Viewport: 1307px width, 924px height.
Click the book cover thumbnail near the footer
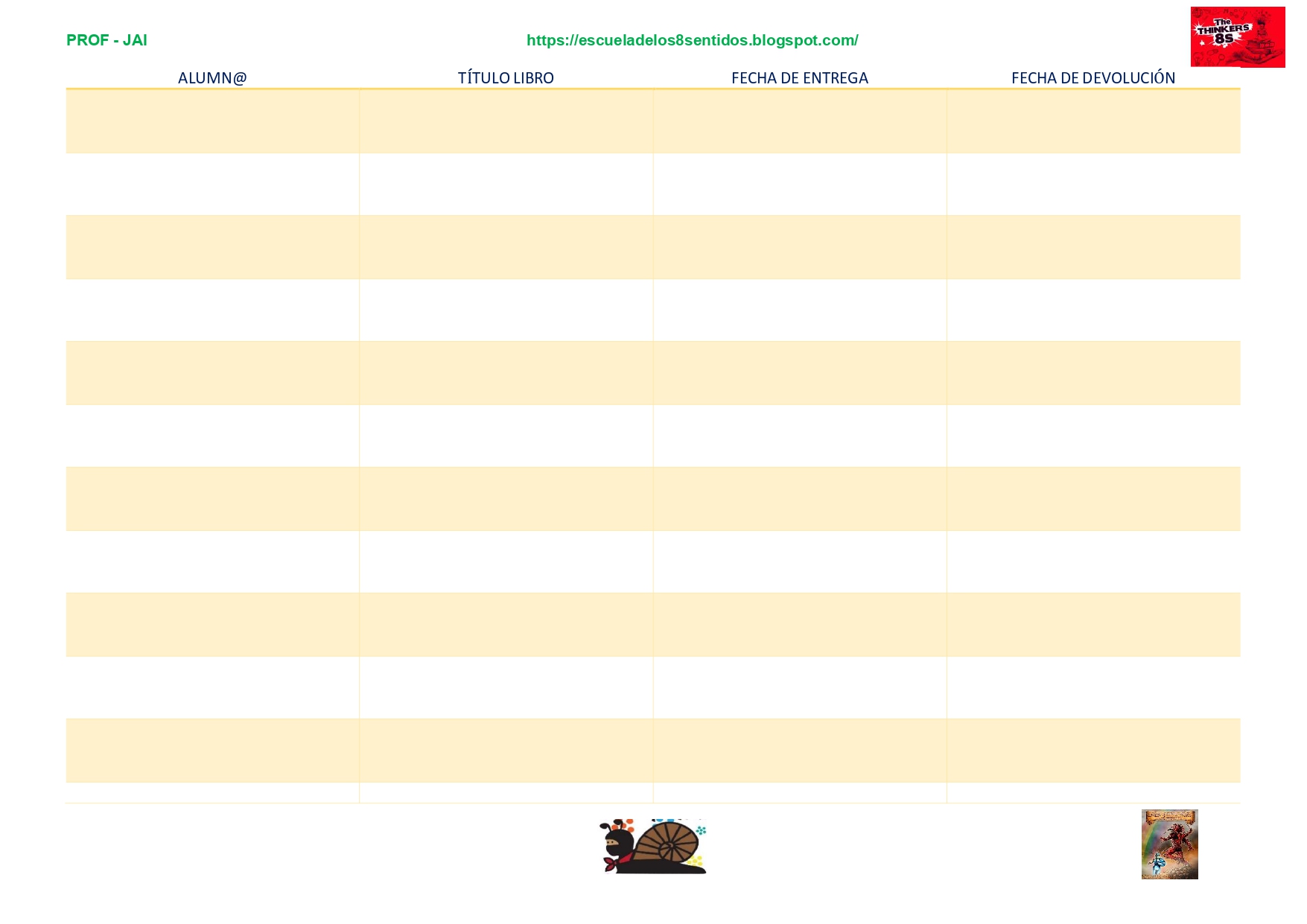click(x=1169, y=844)
